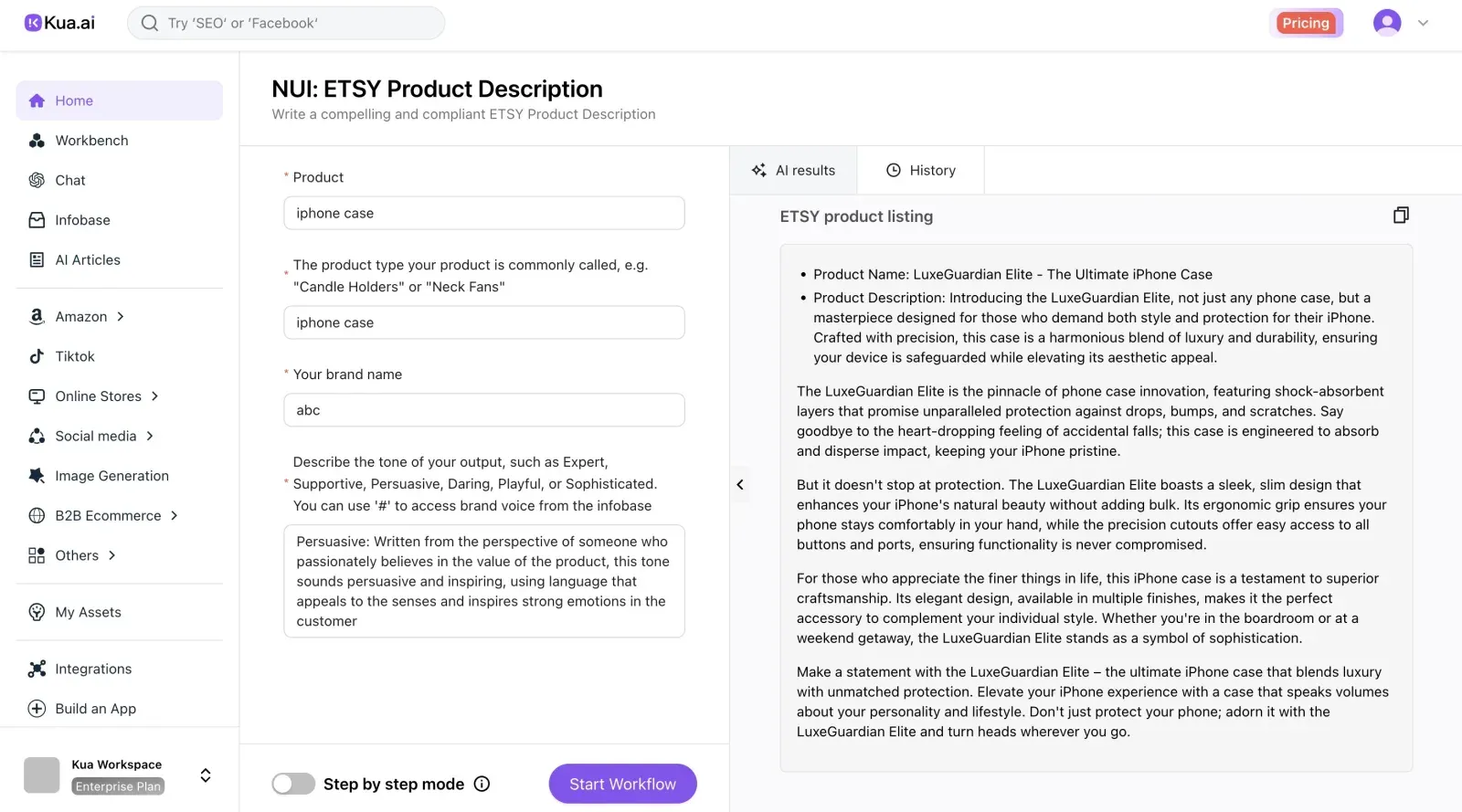Image resolution: width=1462 pixels, height=812 pixels.
Task: Open My Assets section
Action: (89, 612)
